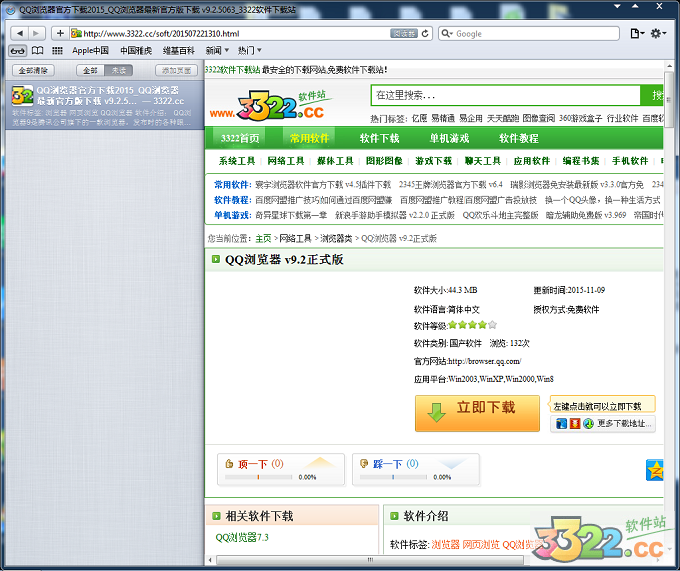Viewport: 680px width, 571px height.
Task: Open the 聊天工具 category
Action: 483,161
